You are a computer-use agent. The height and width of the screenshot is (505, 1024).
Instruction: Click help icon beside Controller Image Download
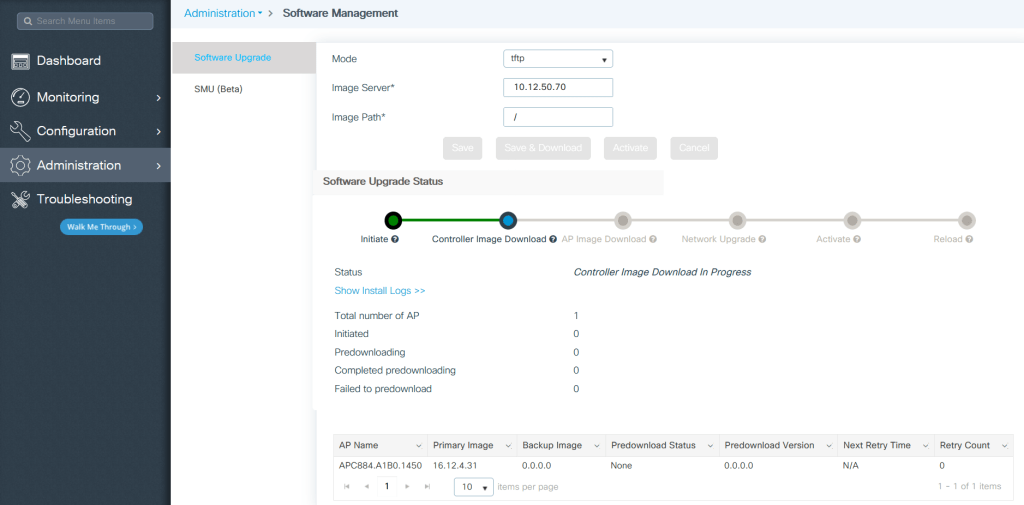tap(553, 240)
